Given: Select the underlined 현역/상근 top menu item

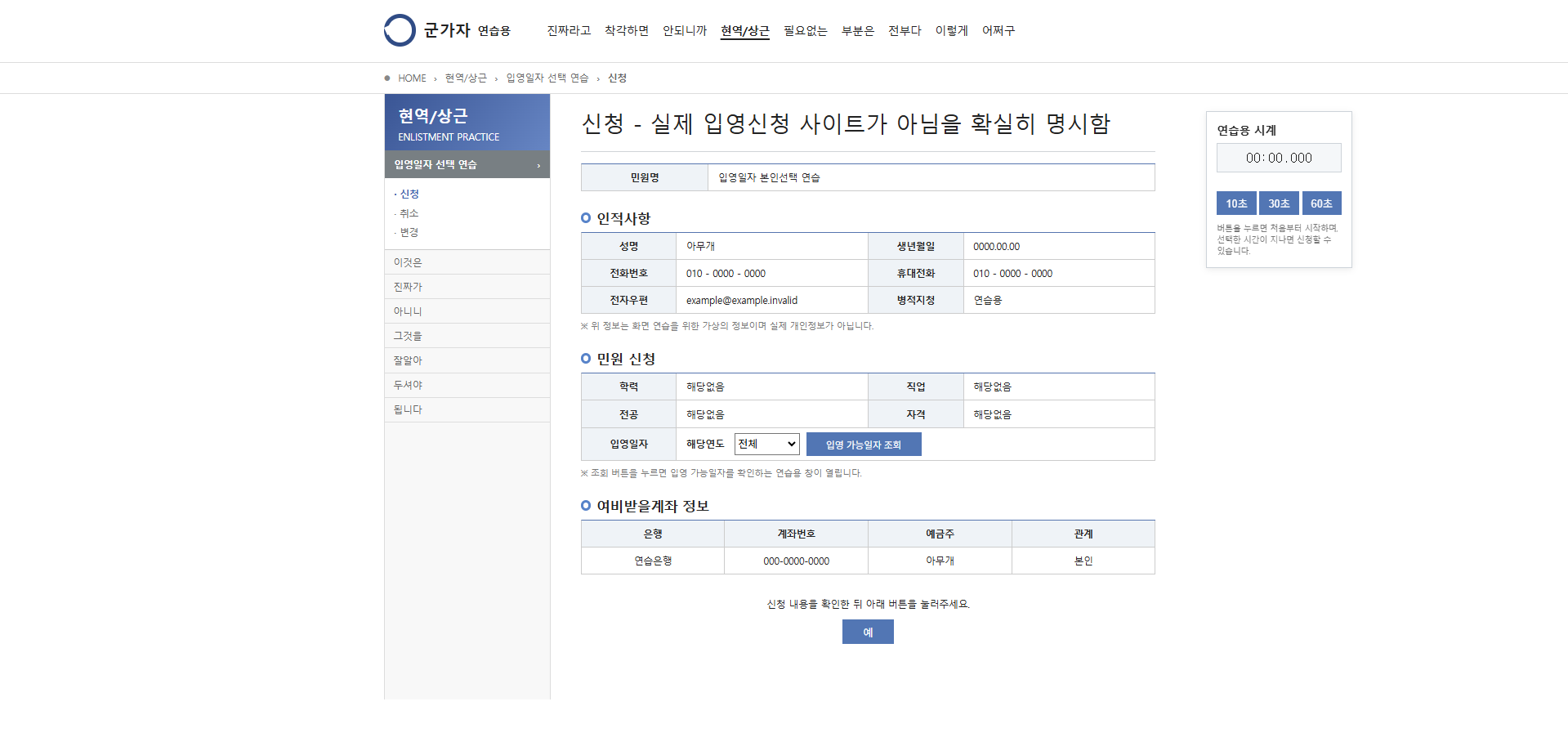Looking at the screenshot, I should pos(745,30).
